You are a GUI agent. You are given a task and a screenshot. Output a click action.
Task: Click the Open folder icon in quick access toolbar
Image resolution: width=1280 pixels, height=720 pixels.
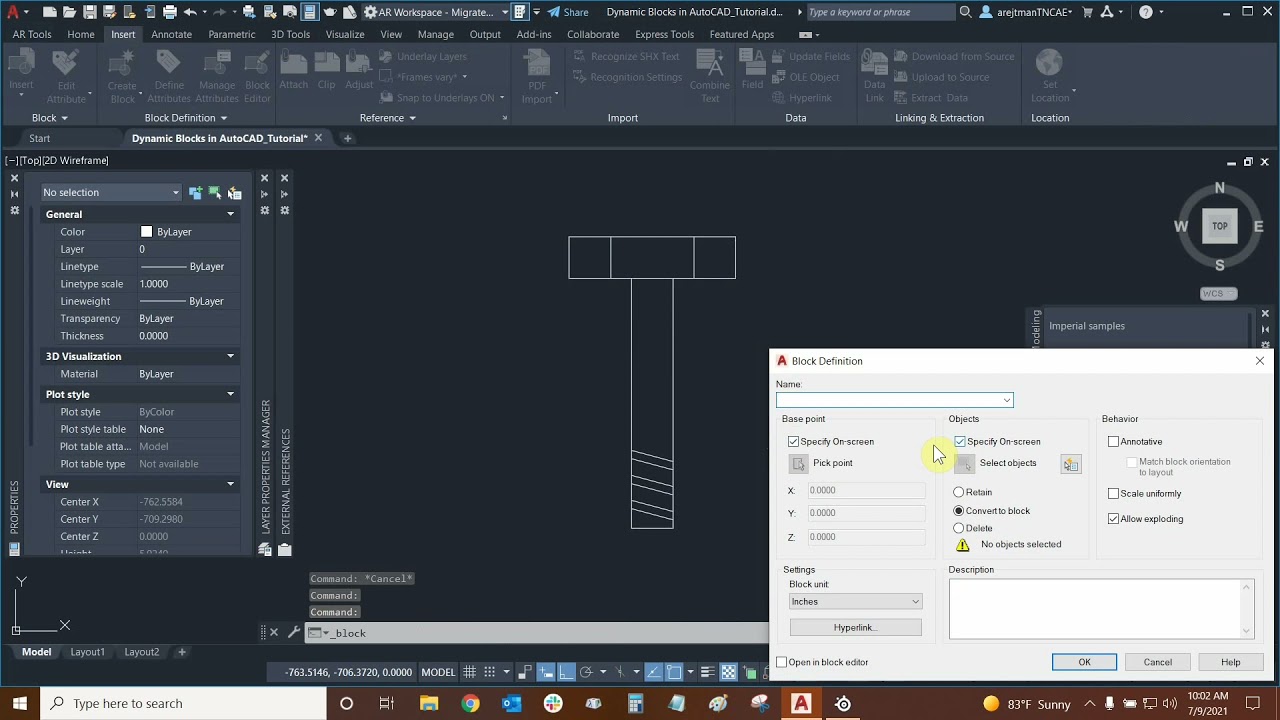point(69,12)
